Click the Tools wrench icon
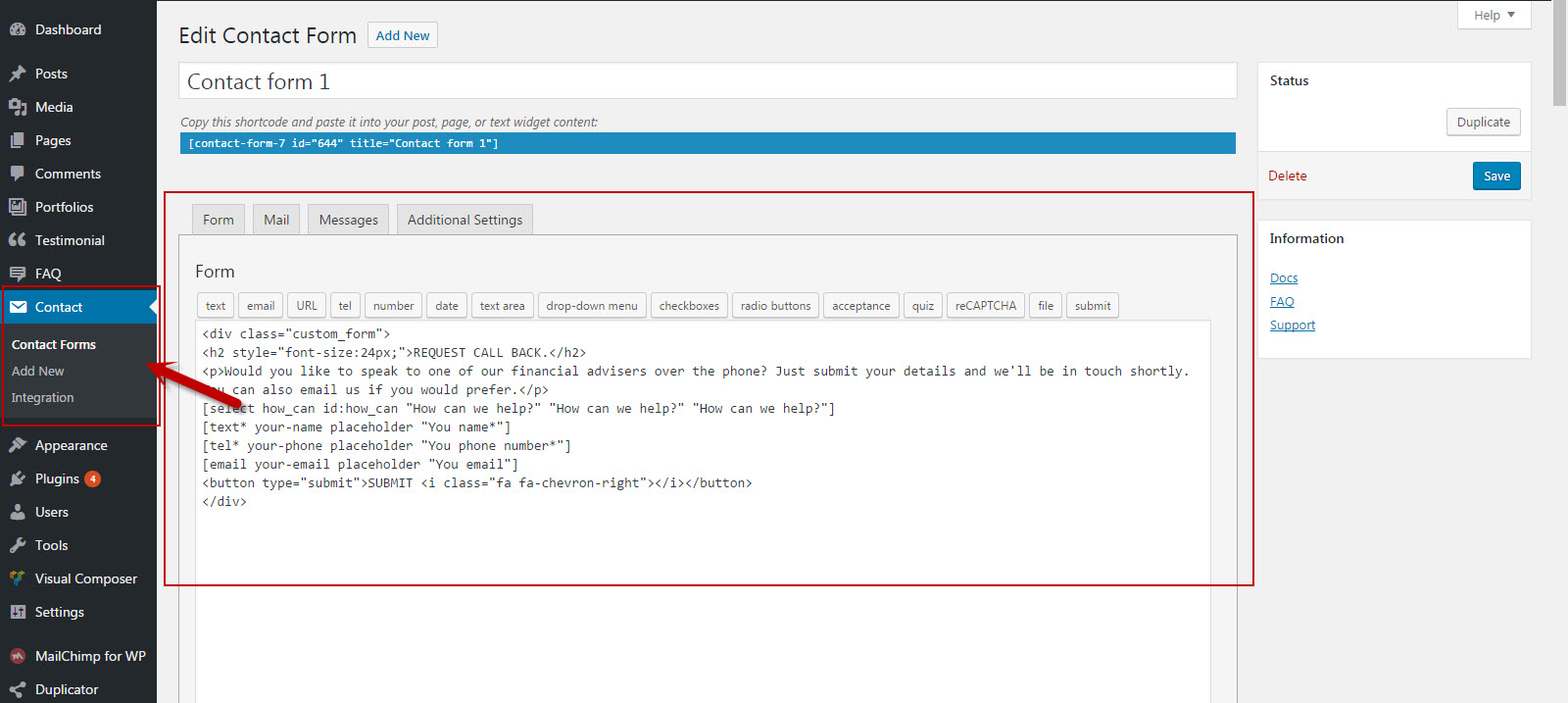The height and width of the screenshot is (703, 1568). pos(18,545)
